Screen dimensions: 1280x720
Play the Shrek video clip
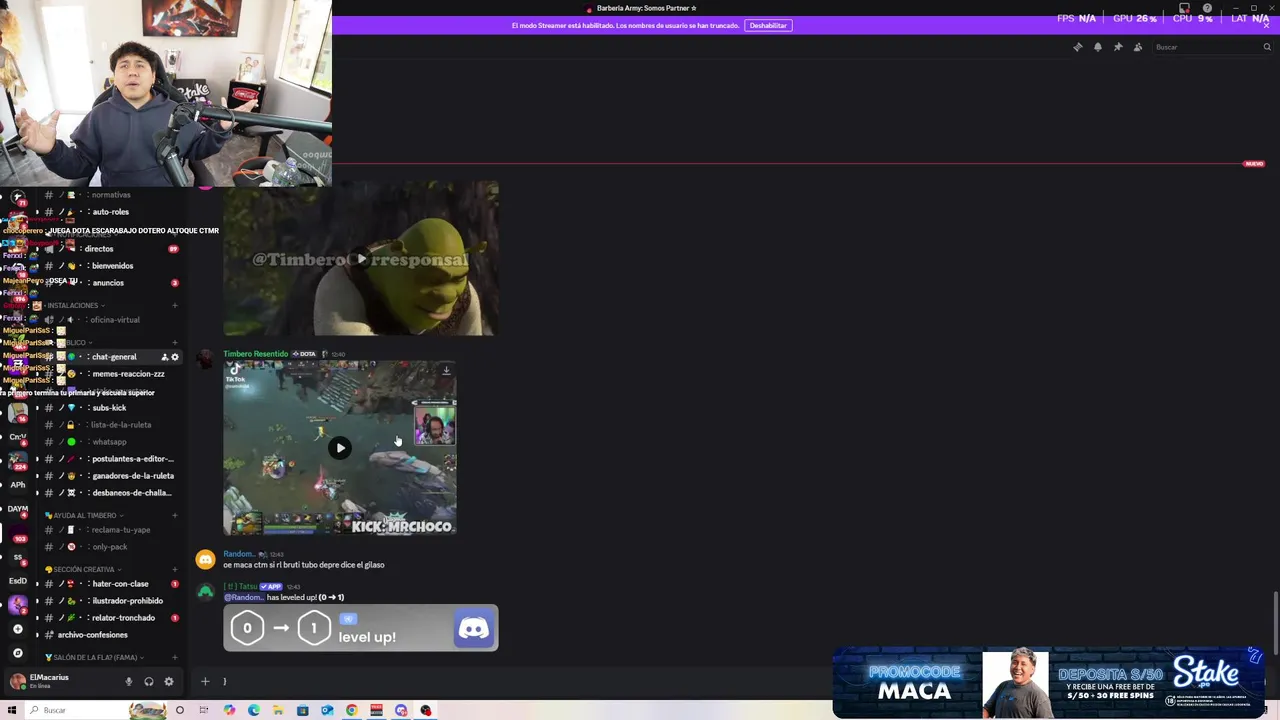[x=361, y=259]
